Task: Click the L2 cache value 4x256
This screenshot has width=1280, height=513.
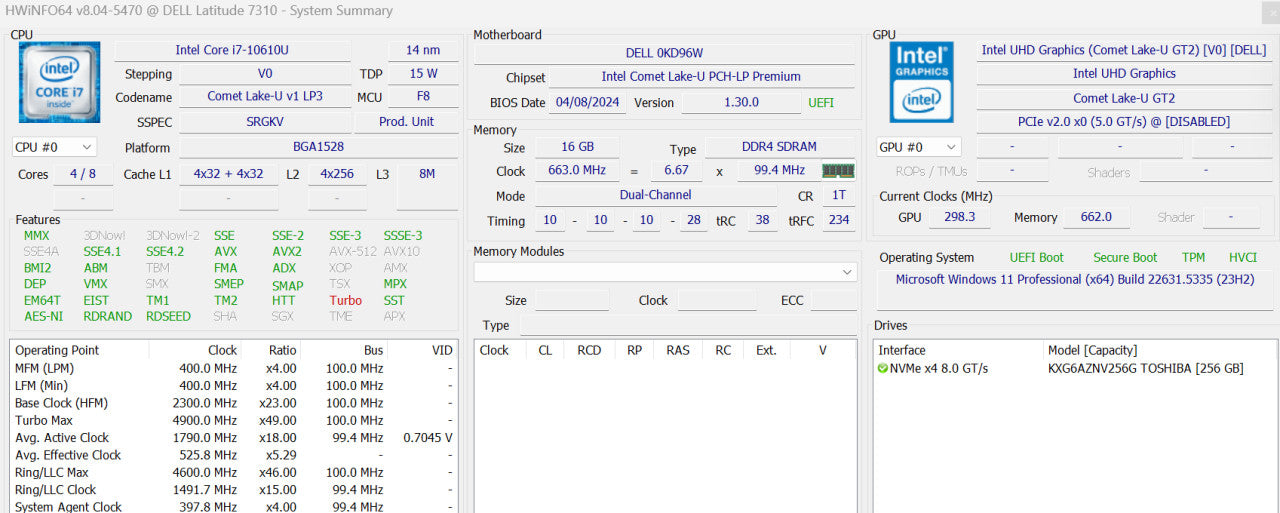Action: point(337,174)
